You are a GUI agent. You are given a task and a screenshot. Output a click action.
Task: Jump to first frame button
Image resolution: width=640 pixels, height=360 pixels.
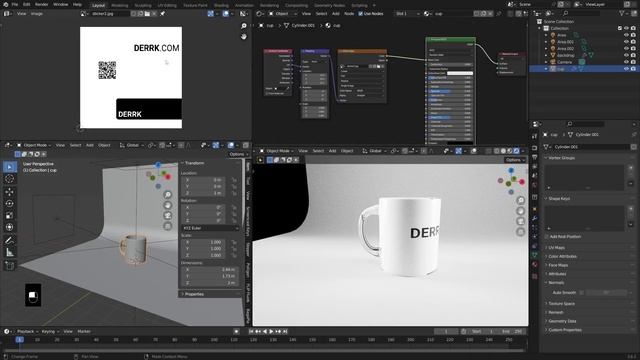[x=251, y=331]
